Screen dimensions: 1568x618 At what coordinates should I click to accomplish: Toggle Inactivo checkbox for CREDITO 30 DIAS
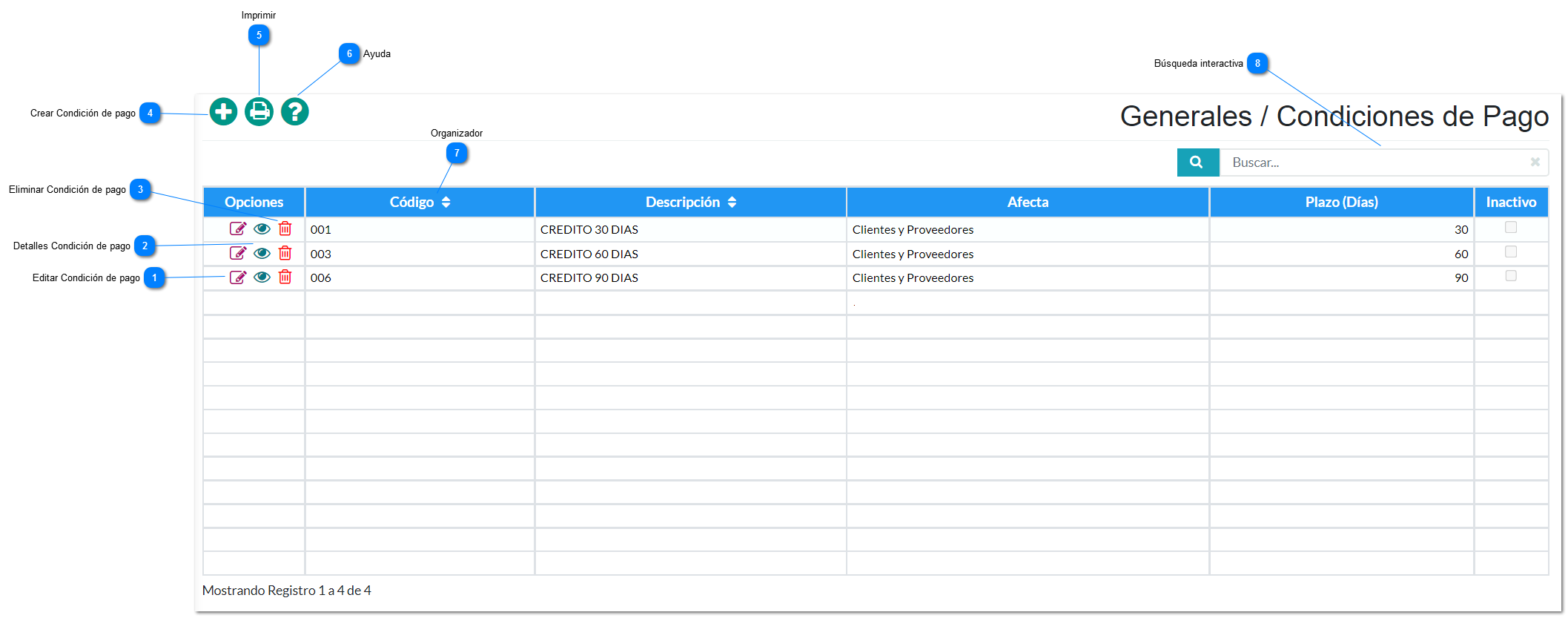1510,228
